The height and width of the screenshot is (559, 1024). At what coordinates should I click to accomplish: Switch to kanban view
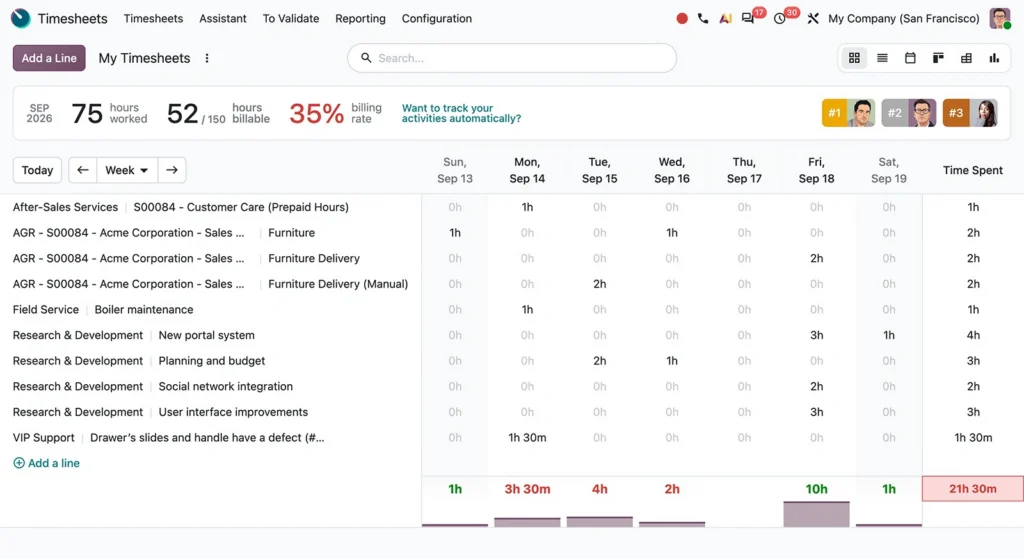pos(938,58)
